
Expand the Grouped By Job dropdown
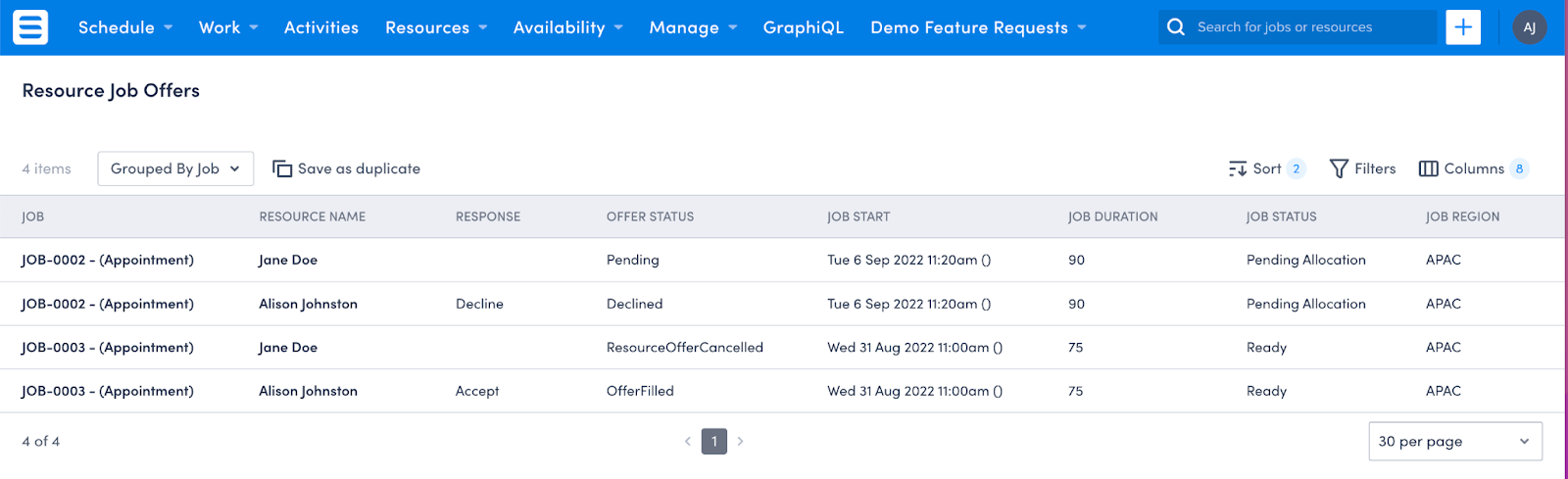pos(175,168)
